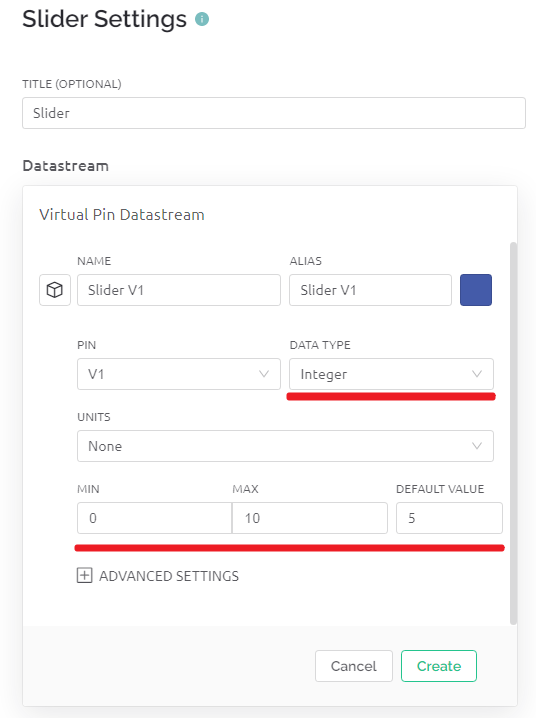Click the PIN dropdown chevron arrow

[x=264, y=374]
